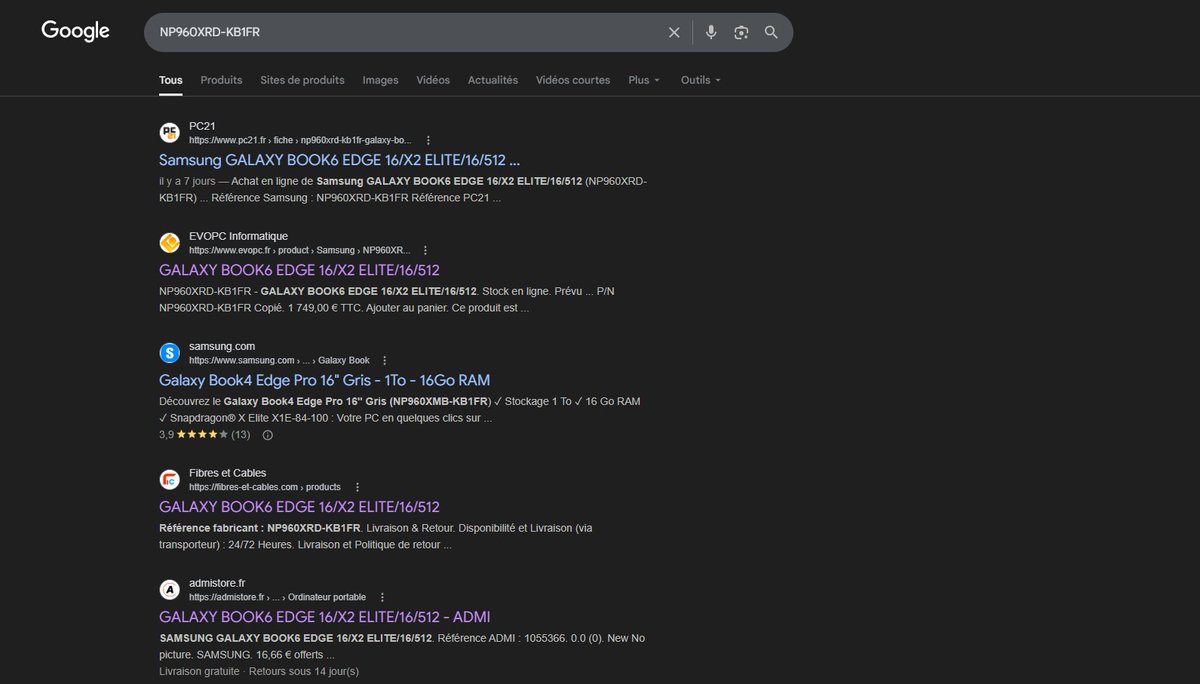Expand the Outils dropdown
This screenshot has width=1200, height=684.
(x=701, y=80)
